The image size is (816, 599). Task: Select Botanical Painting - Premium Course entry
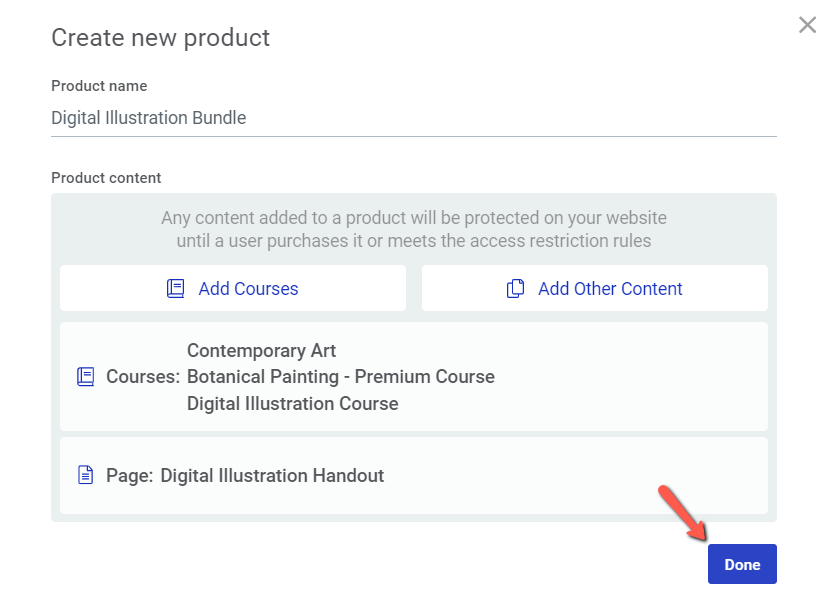click(x=341, y=377)
